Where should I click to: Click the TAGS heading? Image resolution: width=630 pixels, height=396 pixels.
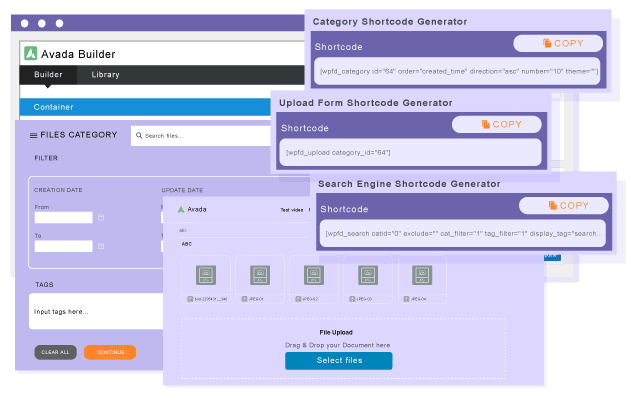click(44, 285)
